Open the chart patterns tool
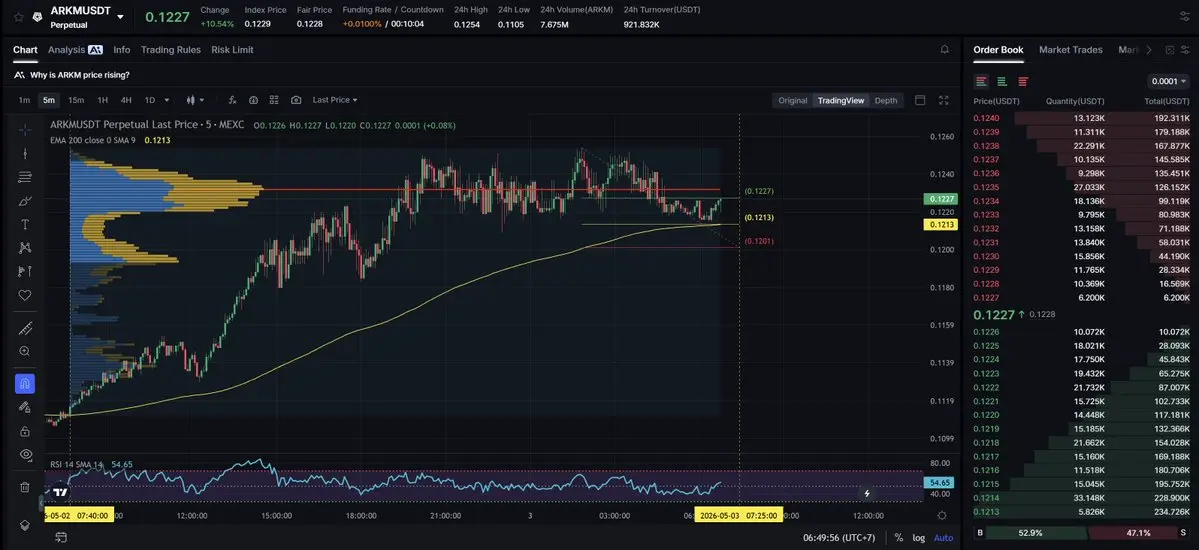This screenshot has height=550, width=1199. (x=24, y=248)
